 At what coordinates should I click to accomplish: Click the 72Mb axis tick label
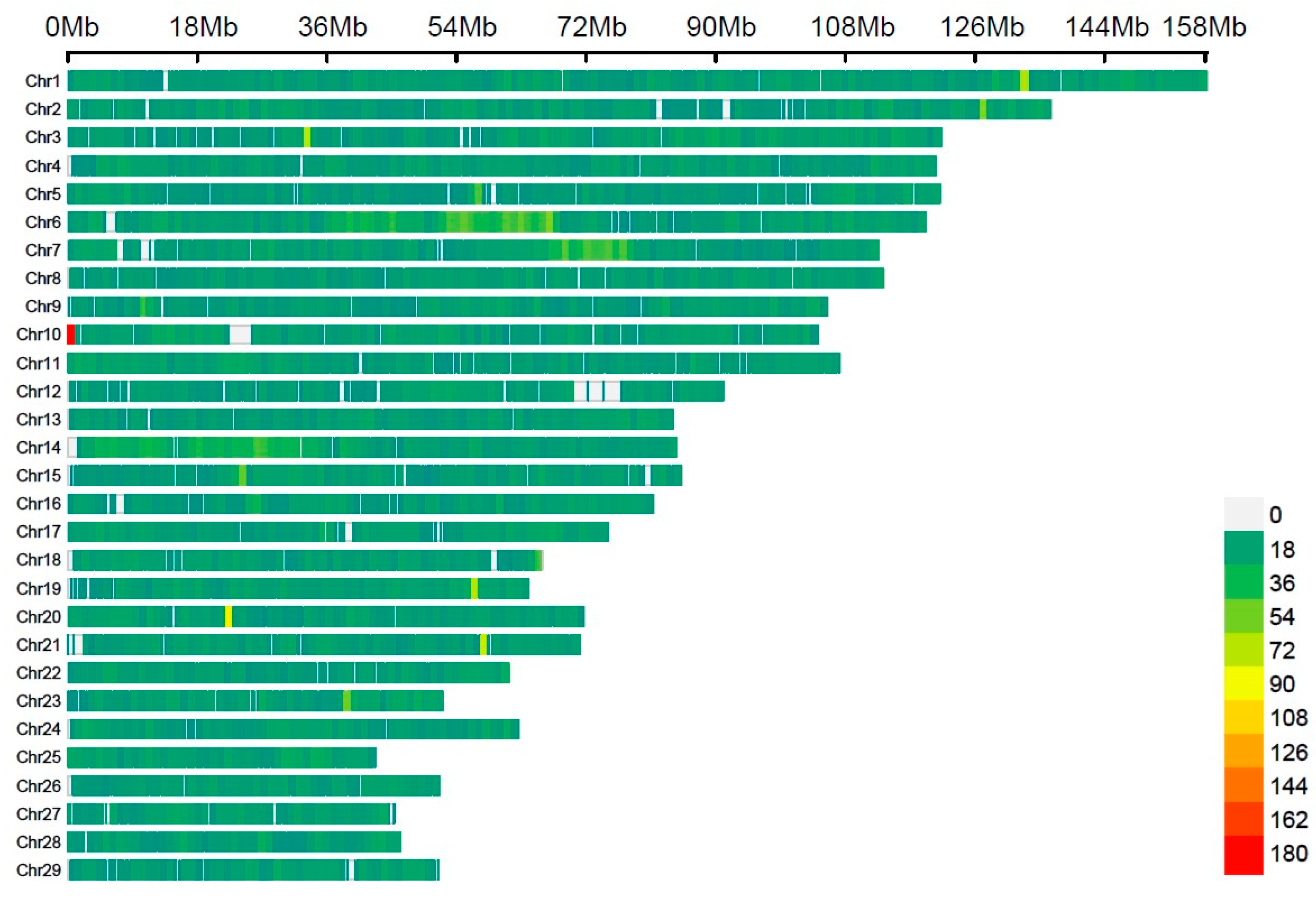[x=592, y=27]
